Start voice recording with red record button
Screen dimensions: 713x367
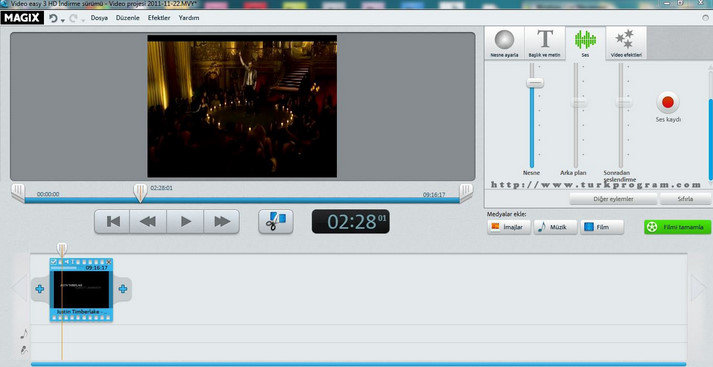668,102
